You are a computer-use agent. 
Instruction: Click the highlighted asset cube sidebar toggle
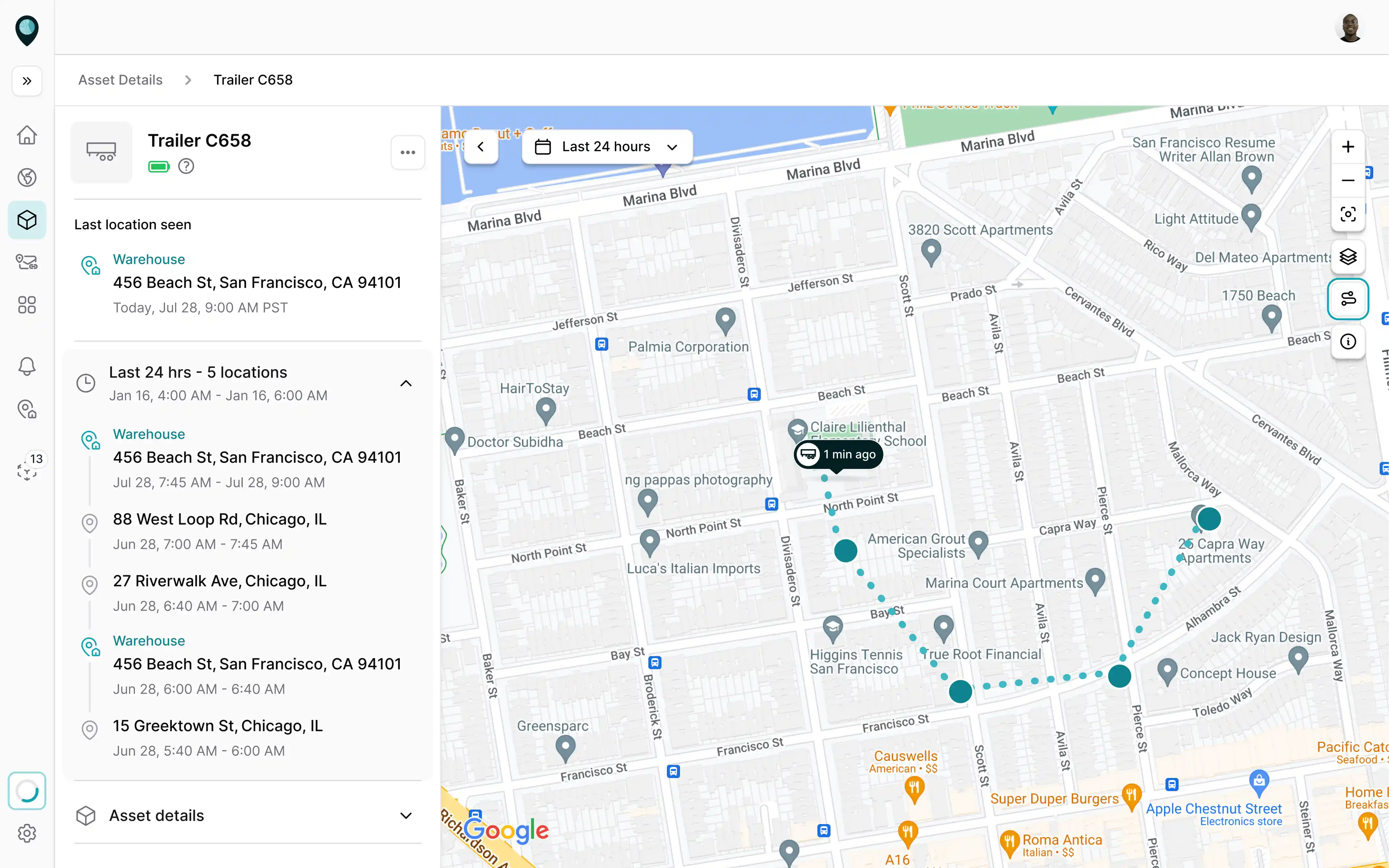(x=27, y=219)
